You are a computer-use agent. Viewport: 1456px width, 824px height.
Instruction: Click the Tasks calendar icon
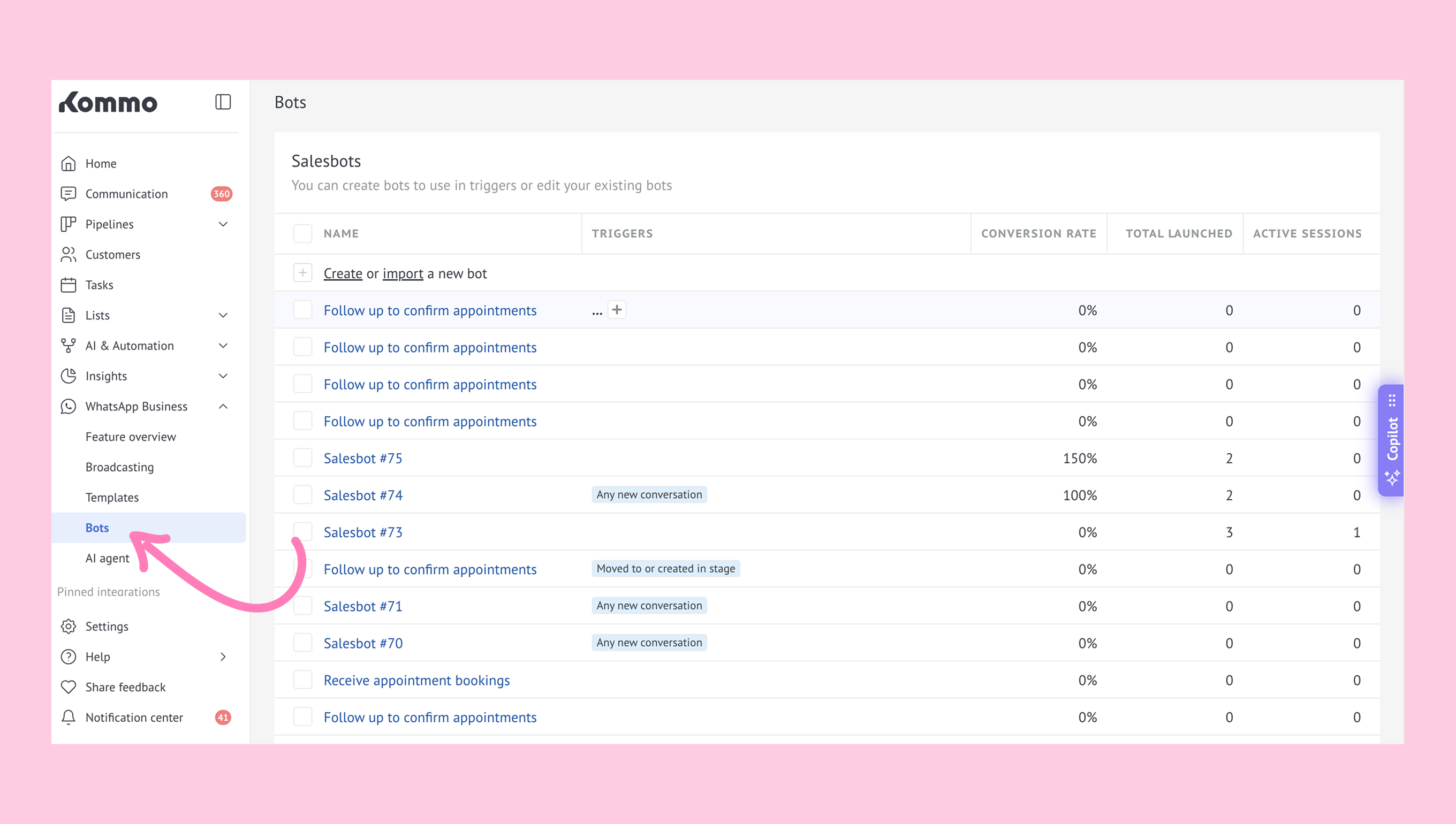pyautogui.click(x=69, y=285)
